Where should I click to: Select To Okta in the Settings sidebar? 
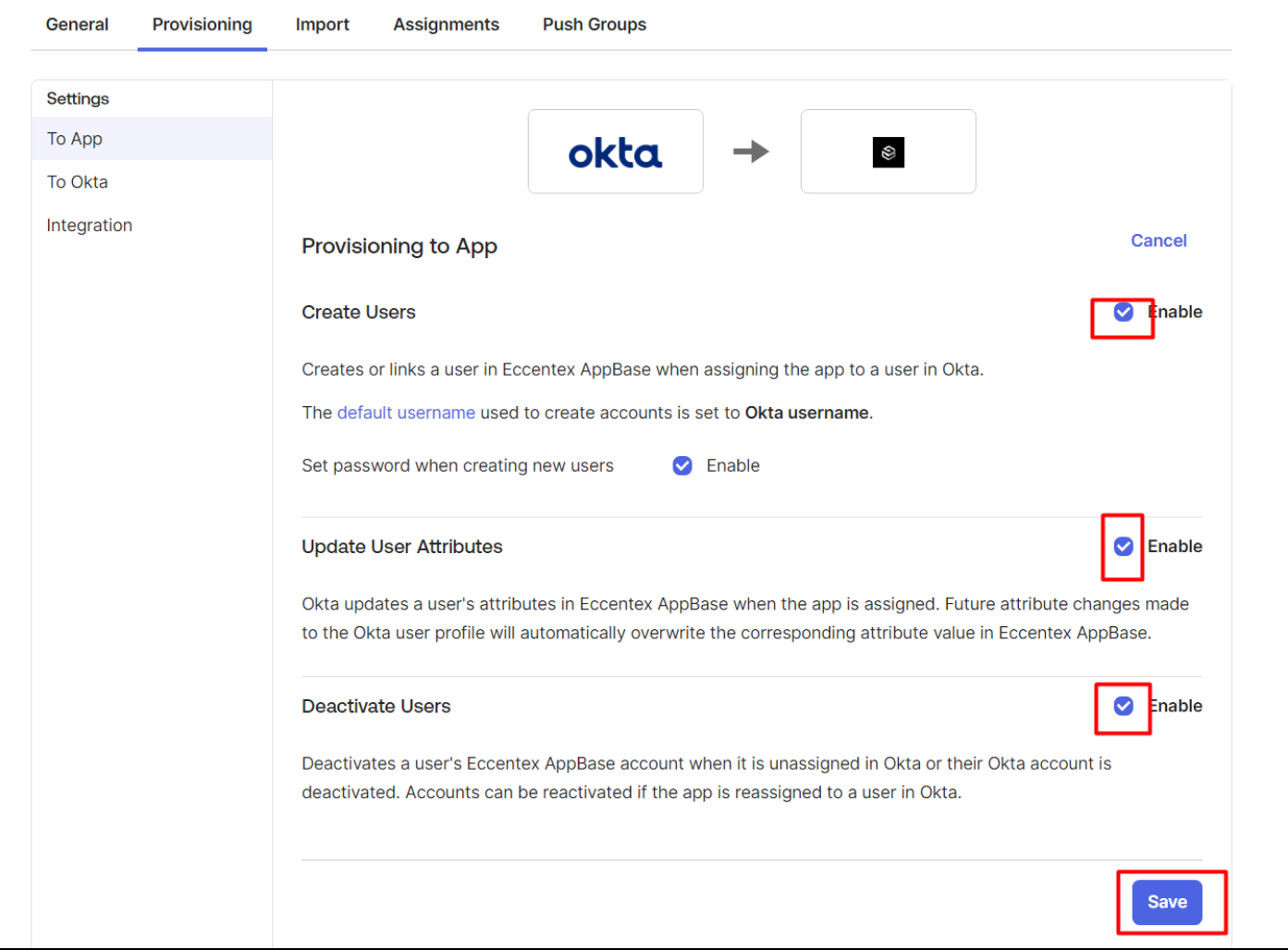[x=153, y=182]
